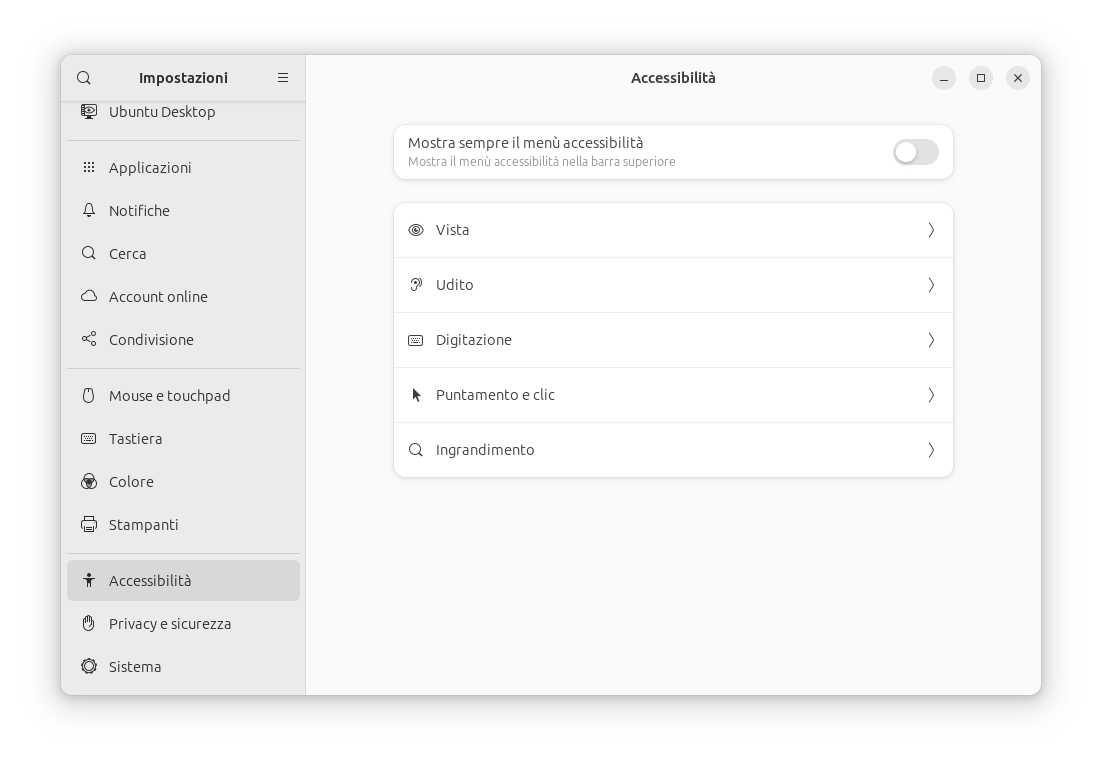Click the search icon in Impostazioni header
The width and height of the screenshot is (1102, 762).
[84, 78]
